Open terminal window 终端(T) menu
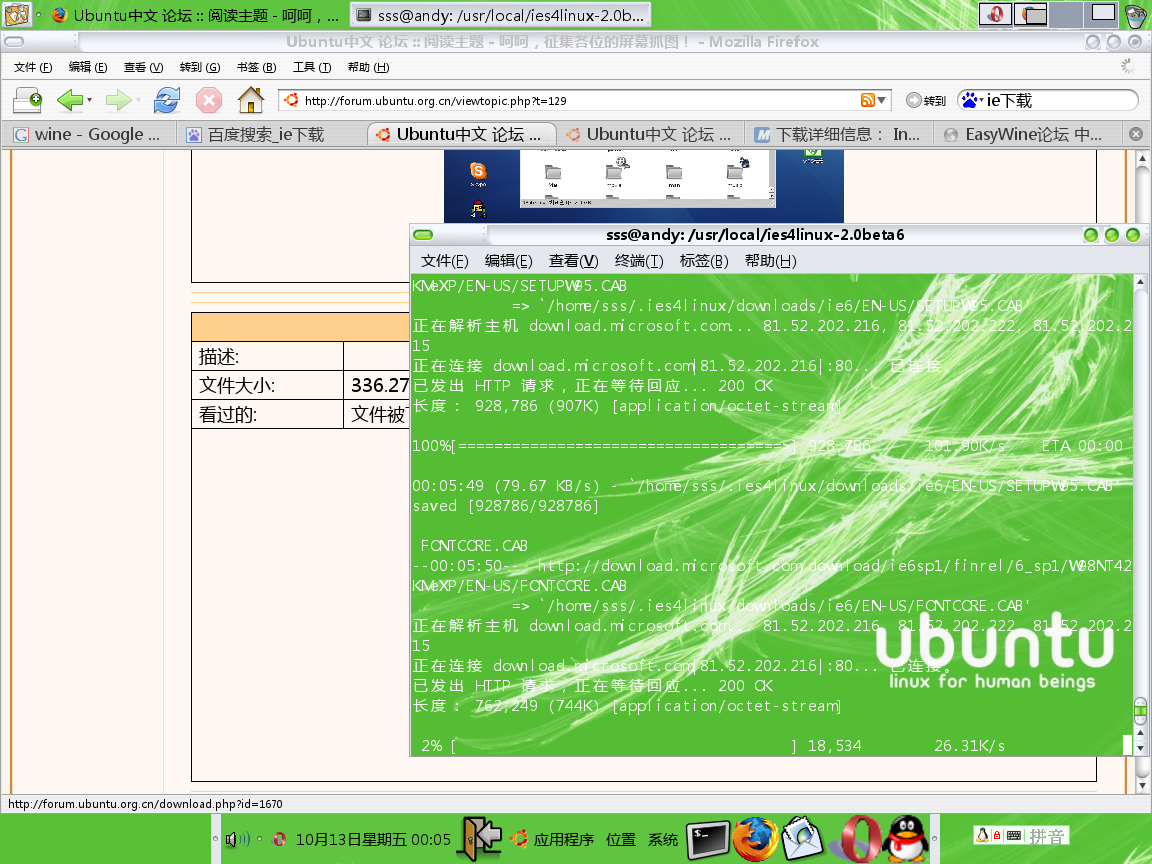The height and width of the screenshot is (864, 1152). pos(638,261)
